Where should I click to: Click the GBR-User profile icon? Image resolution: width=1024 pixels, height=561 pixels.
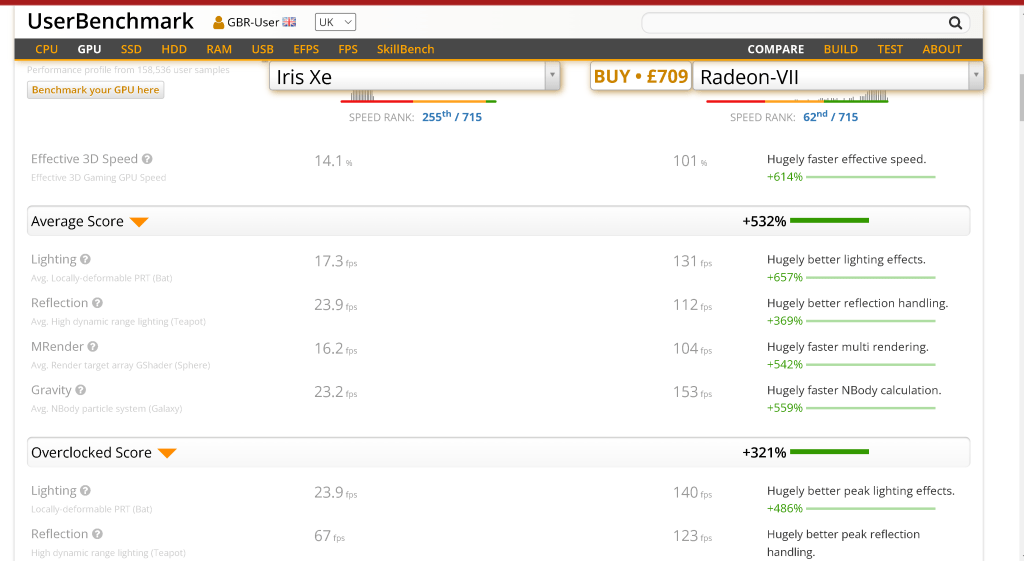pyautogui.click(x=219, y=23)
